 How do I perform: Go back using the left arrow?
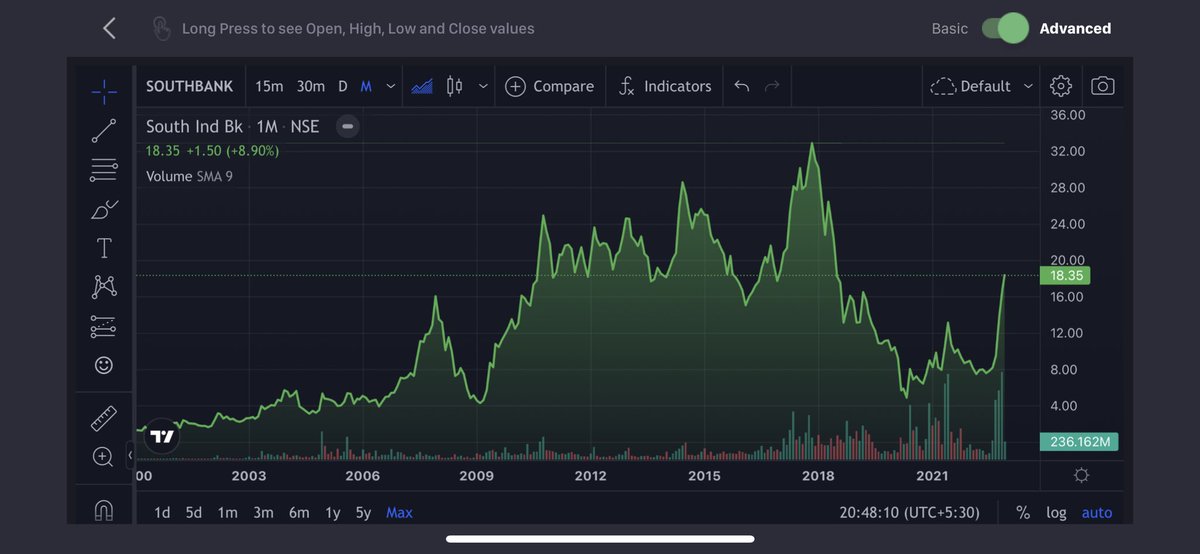tap(110, 28)
